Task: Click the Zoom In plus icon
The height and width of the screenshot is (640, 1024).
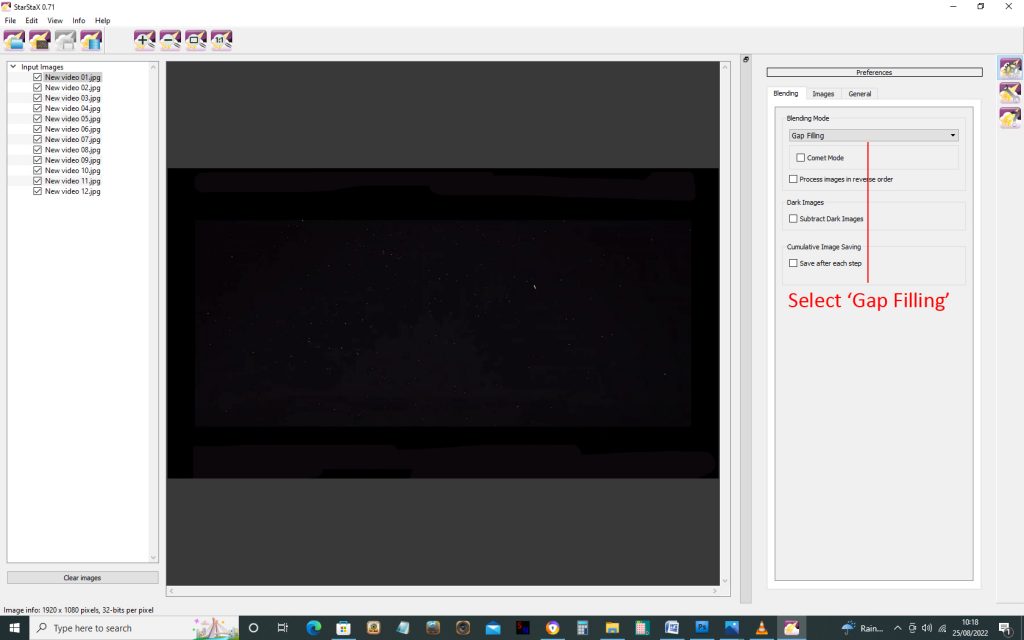Action: coord(144,40)
